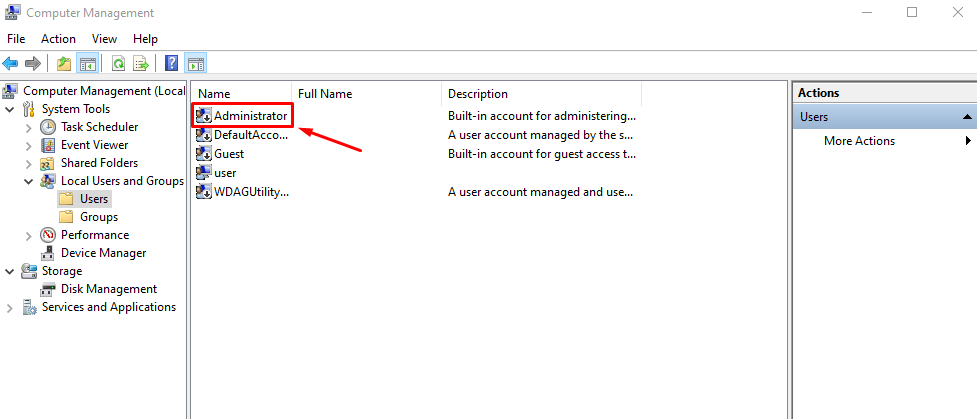Open the Help menu
Viewport: 977px width, 419px height.
[145, 39]
